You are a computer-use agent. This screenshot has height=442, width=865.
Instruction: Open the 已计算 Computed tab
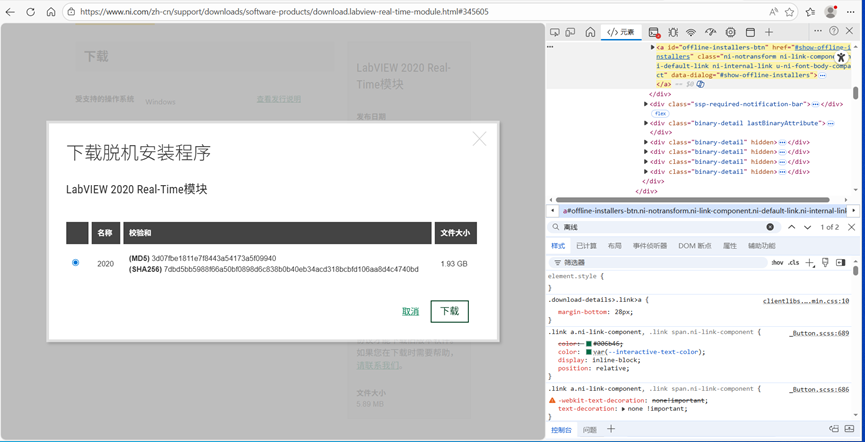point(586,246)
